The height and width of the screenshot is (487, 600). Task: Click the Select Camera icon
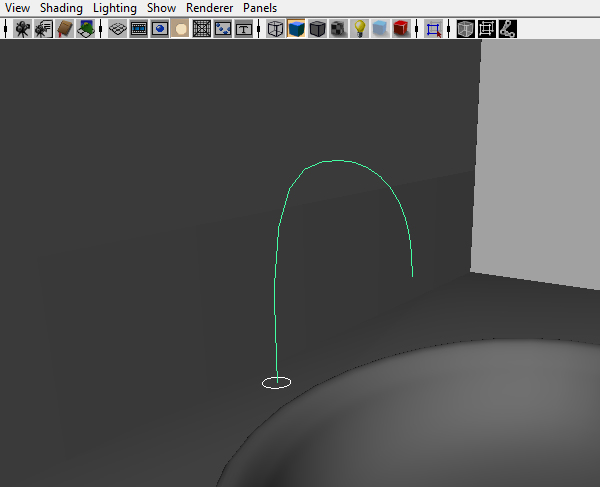tap(22, 29)
